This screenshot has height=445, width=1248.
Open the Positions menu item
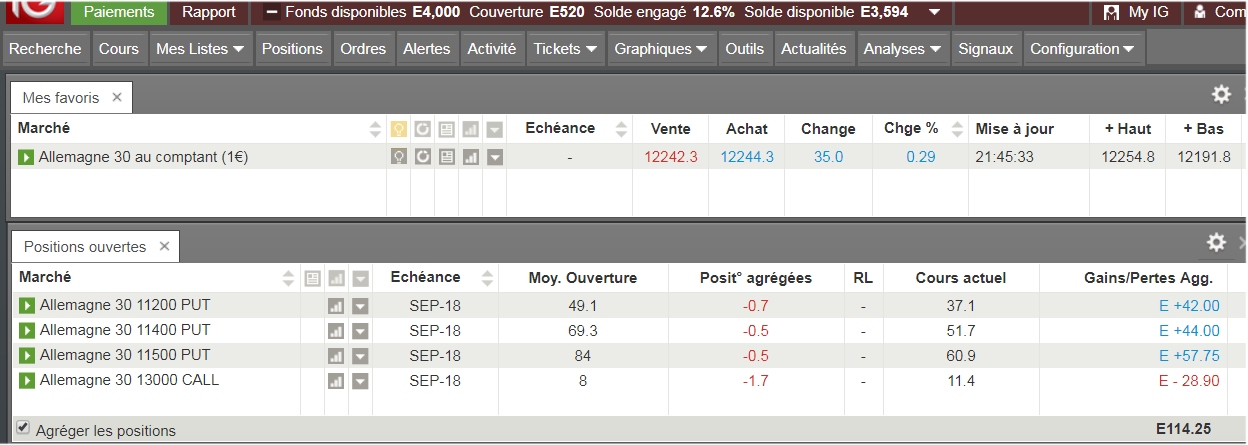point(292,49)
